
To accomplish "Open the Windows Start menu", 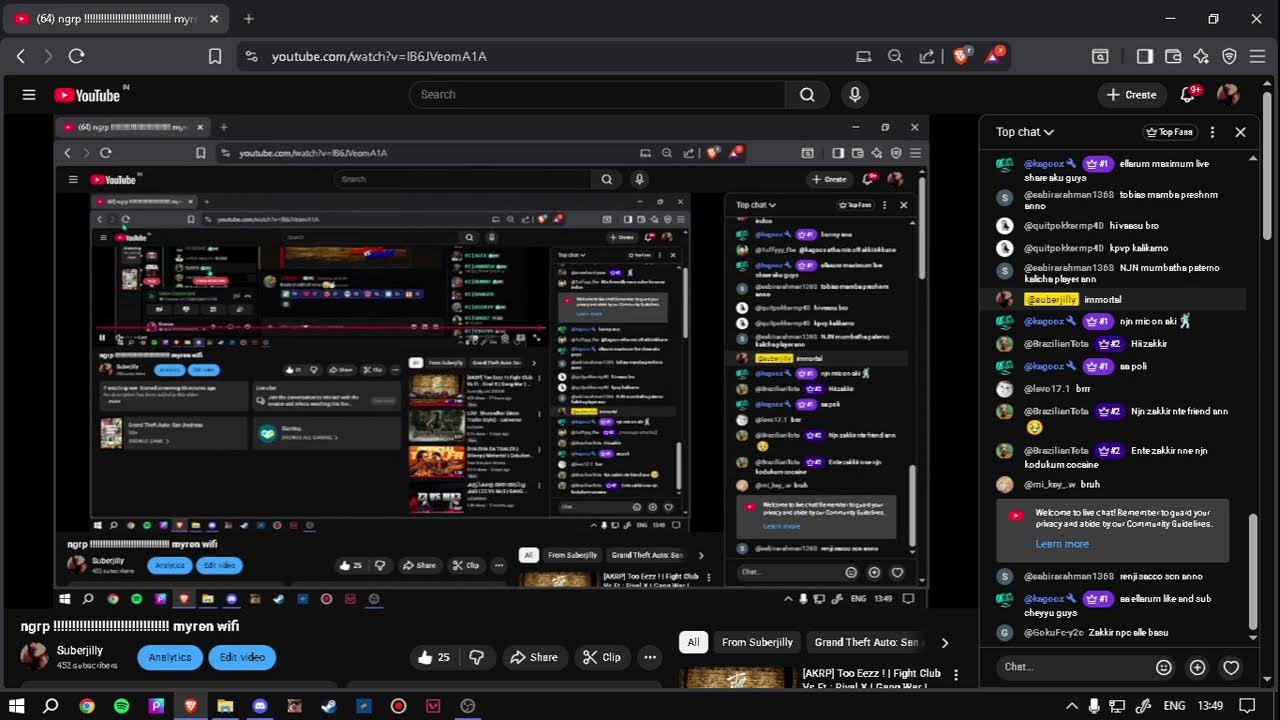I will [x=17, y=706].
